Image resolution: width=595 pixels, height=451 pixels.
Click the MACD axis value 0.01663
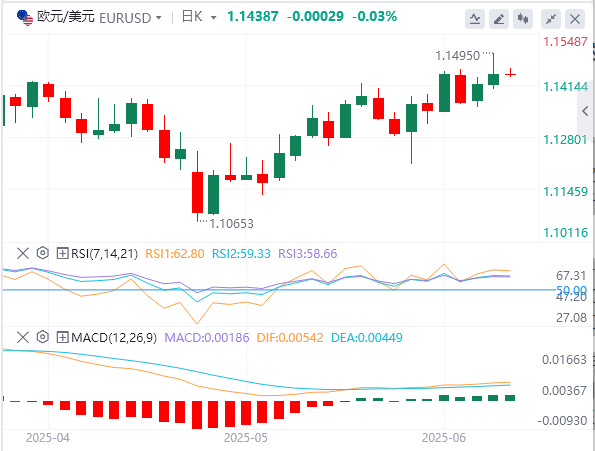tap(564, 360)
